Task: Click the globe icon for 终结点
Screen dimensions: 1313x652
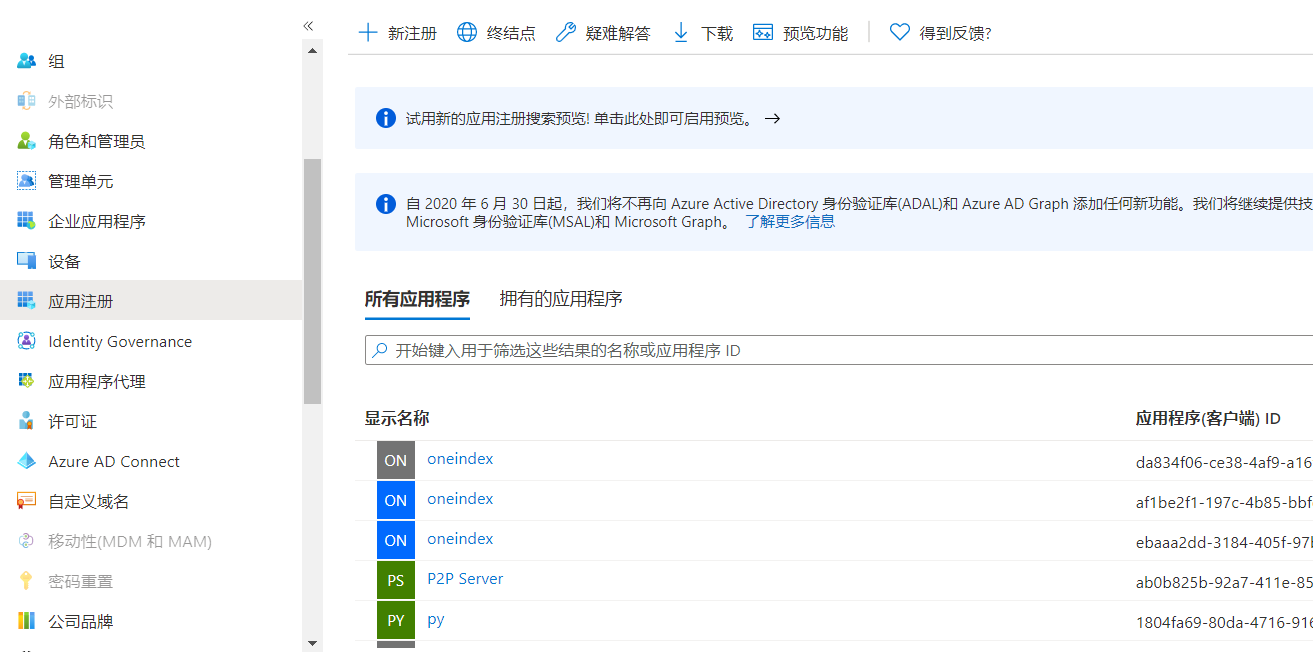Action: [x=467, y=33]
